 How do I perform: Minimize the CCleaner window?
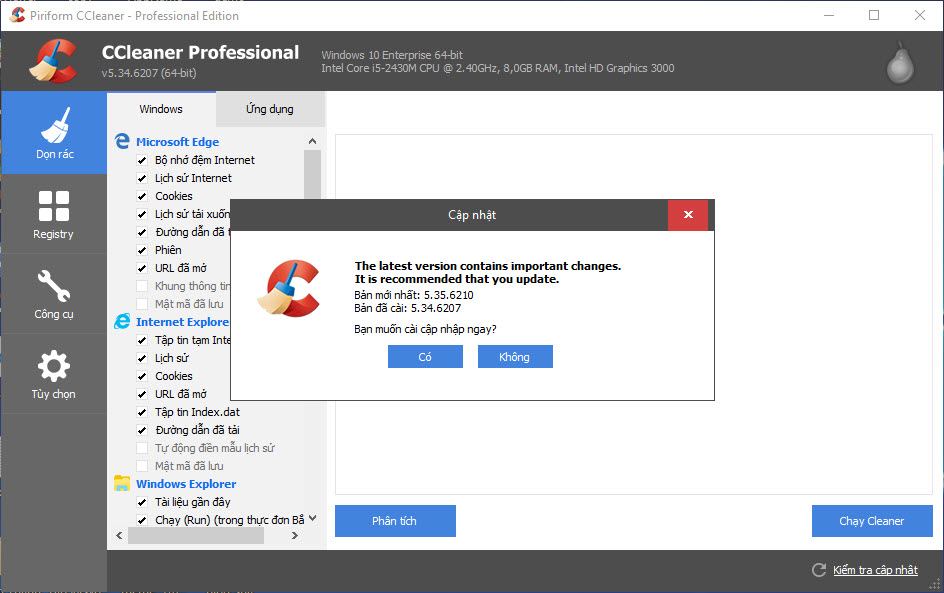pos(829,15)
